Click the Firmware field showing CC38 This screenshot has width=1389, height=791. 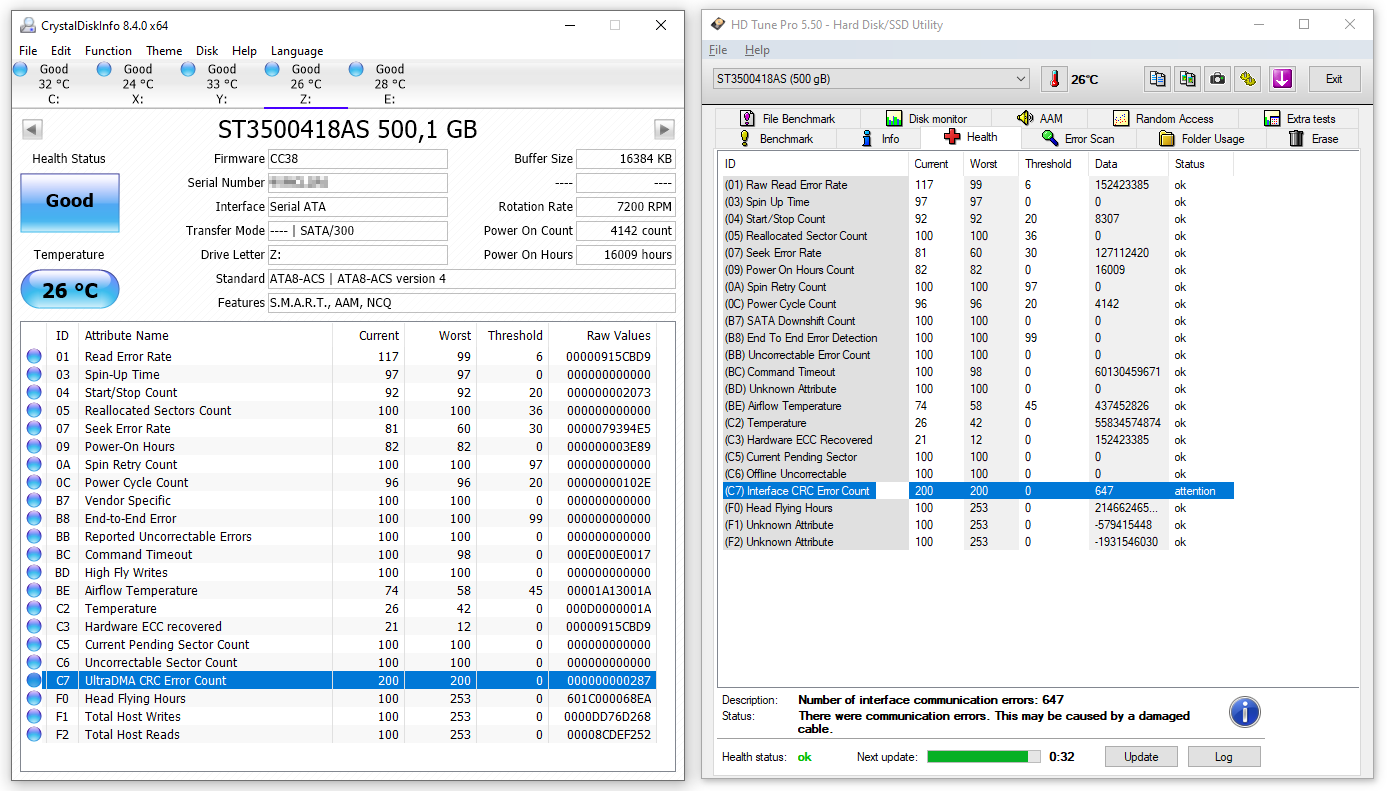(357, 159)
